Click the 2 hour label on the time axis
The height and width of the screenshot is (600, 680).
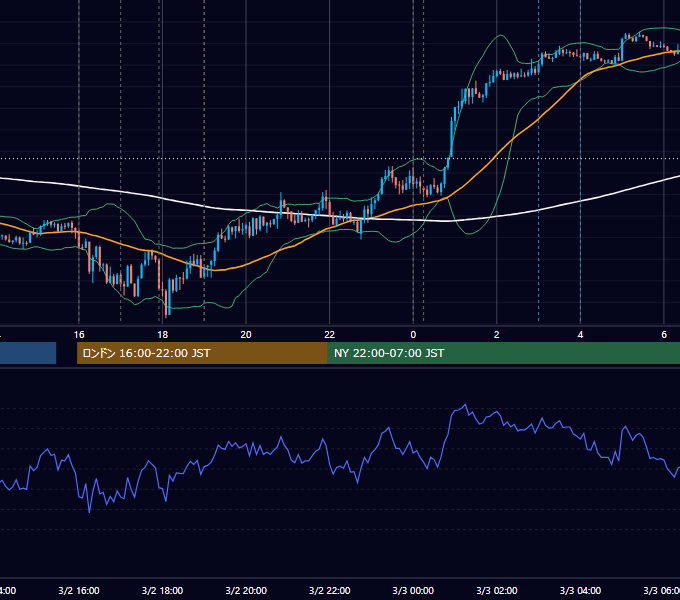tap(497, 335)
